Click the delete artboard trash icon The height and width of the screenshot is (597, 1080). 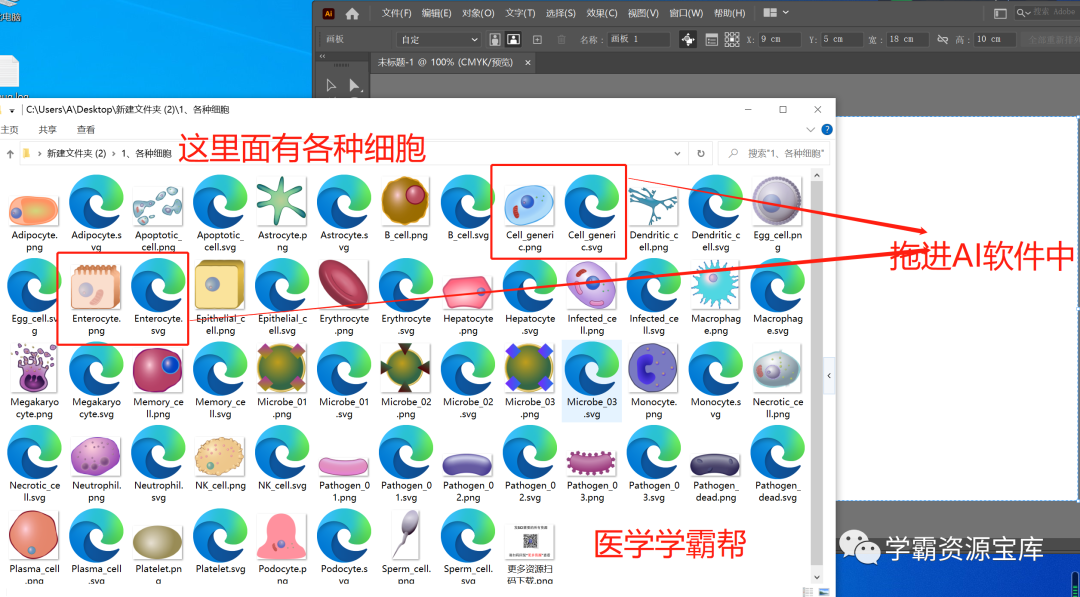coord(561,39)
